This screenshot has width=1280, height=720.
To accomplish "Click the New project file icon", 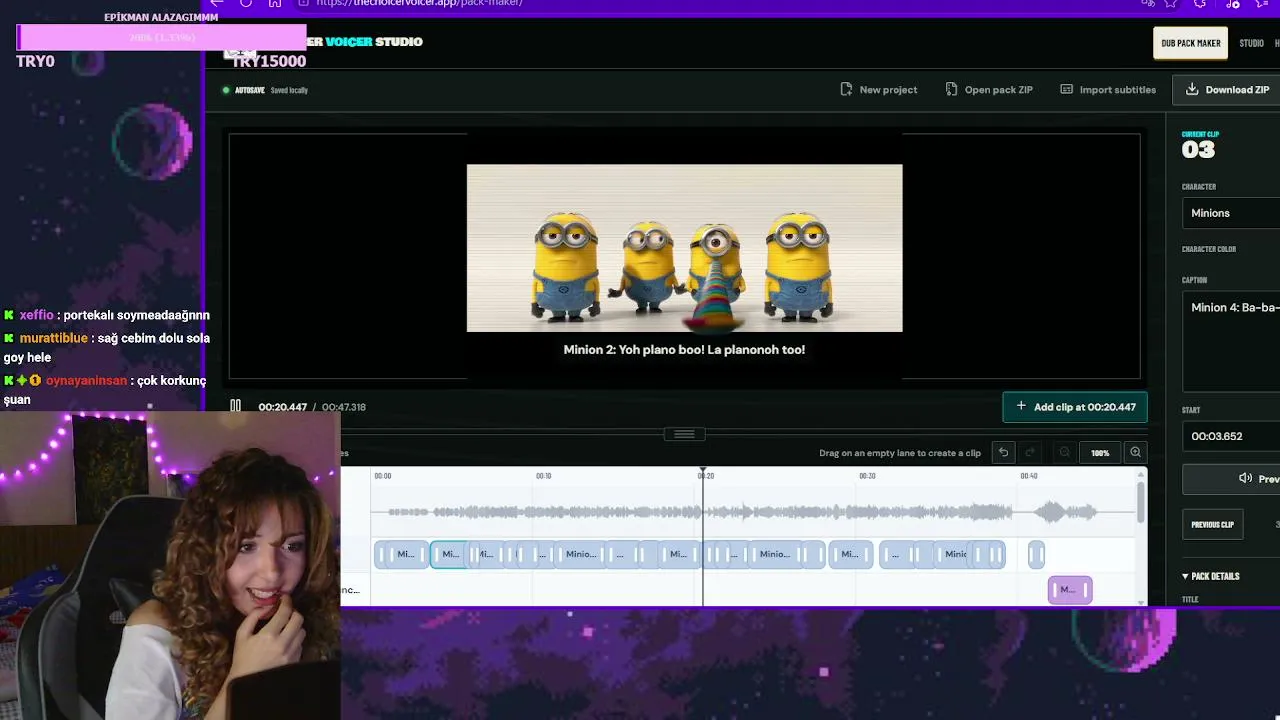I will coord(846,89).
